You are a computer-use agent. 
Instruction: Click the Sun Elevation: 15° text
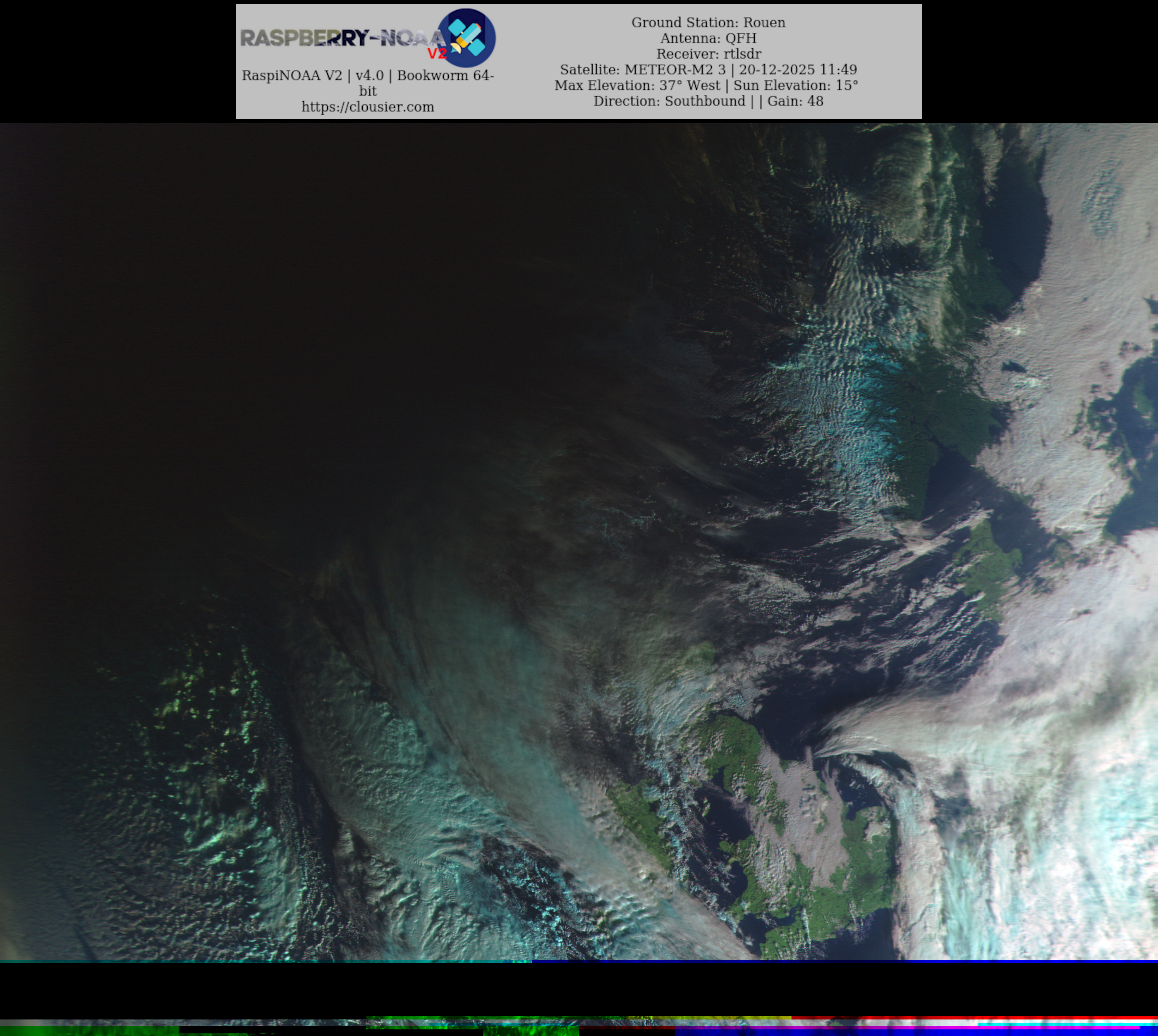click(x=795, y=86)
